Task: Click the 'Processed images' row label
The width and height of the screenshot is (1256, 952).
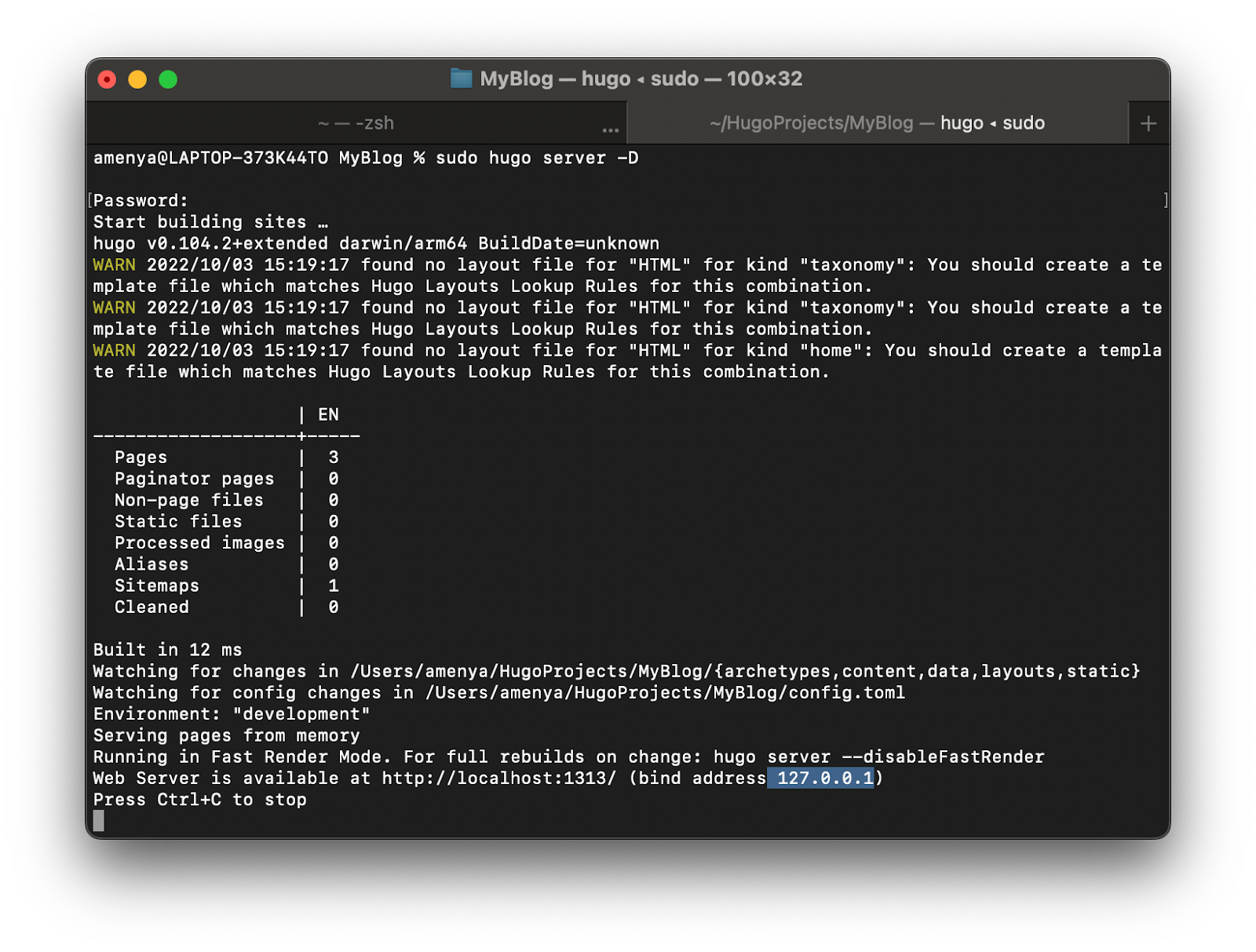Action: [199, 543]
